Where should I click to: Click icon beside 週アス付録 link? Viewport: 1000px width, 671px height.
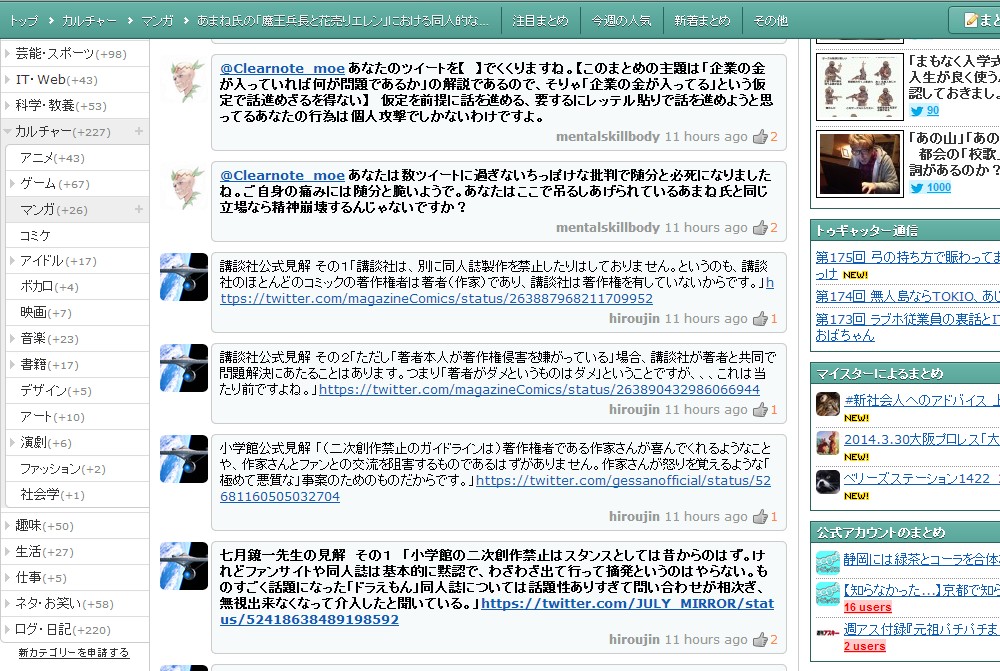pyautogui.click(x=828, y=633)
